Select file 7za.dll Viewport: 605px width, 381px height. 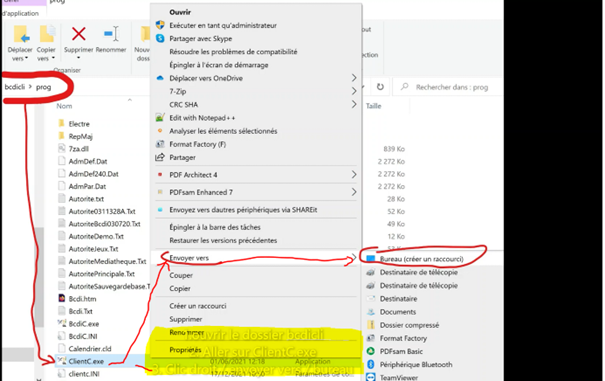pos(79,149)
